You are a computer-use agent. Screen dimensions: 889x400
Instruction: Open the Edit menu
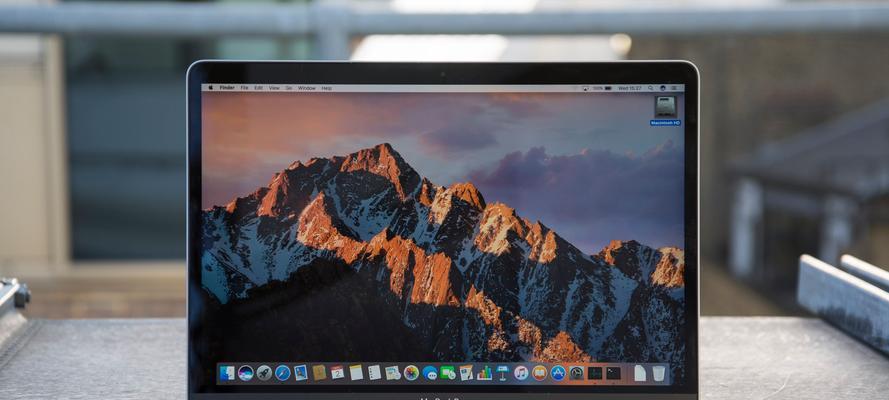(x=259, y=88)
